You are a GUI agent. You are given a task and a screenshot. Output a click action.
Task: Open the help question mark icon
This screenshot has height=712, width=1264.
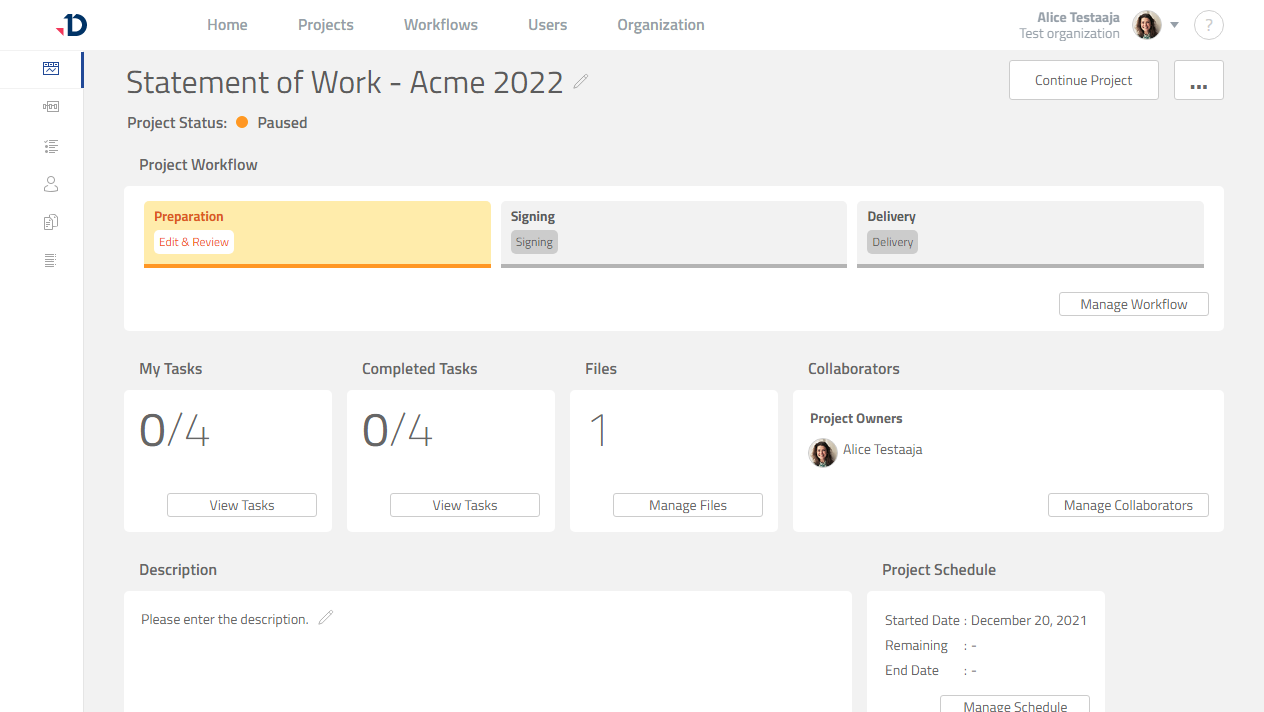(1208, 24)
